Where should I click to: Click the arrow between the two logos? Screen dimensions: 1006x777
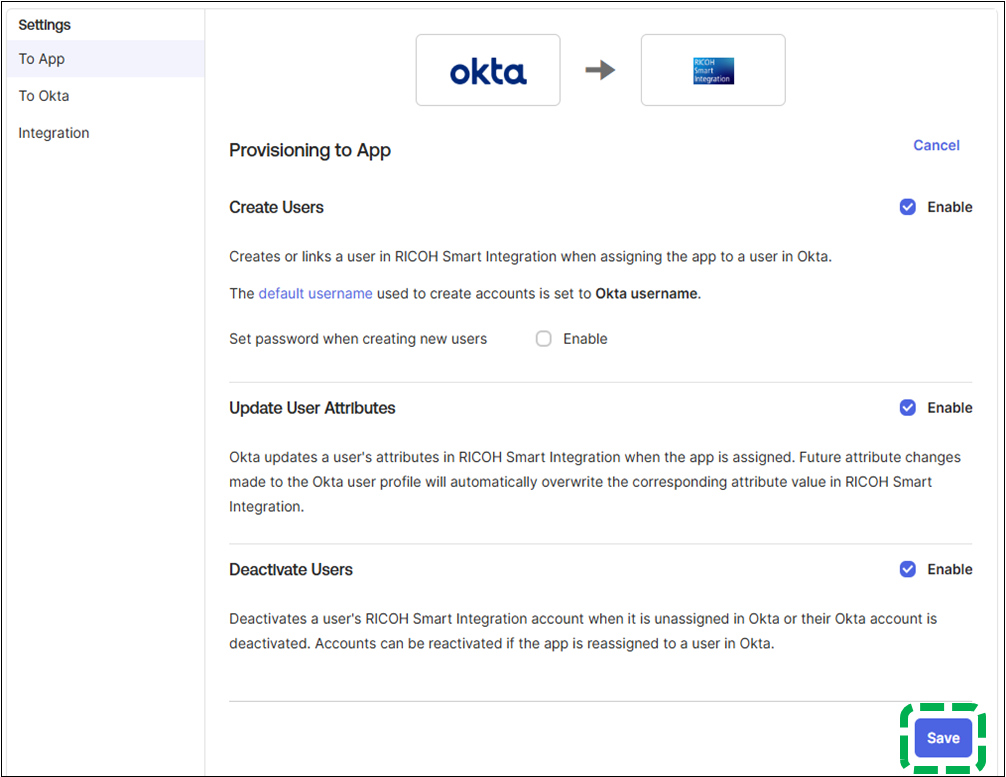[600, 70]
